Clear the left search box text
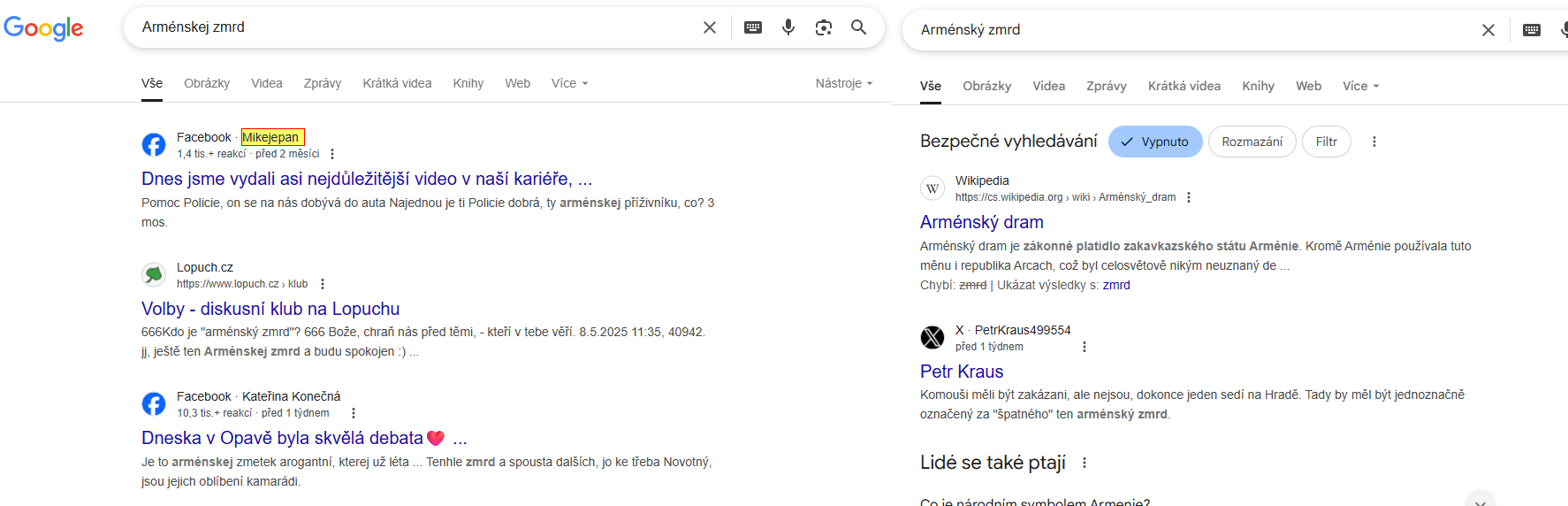Image resolution: width=1568 pixels, height=506 pixels. (x=709, y=27)
